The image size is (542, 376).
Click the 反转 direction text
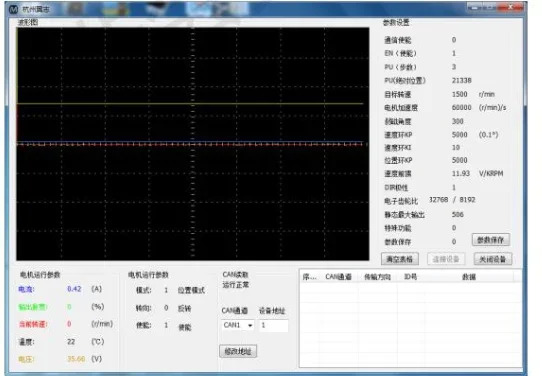point(185,308)
